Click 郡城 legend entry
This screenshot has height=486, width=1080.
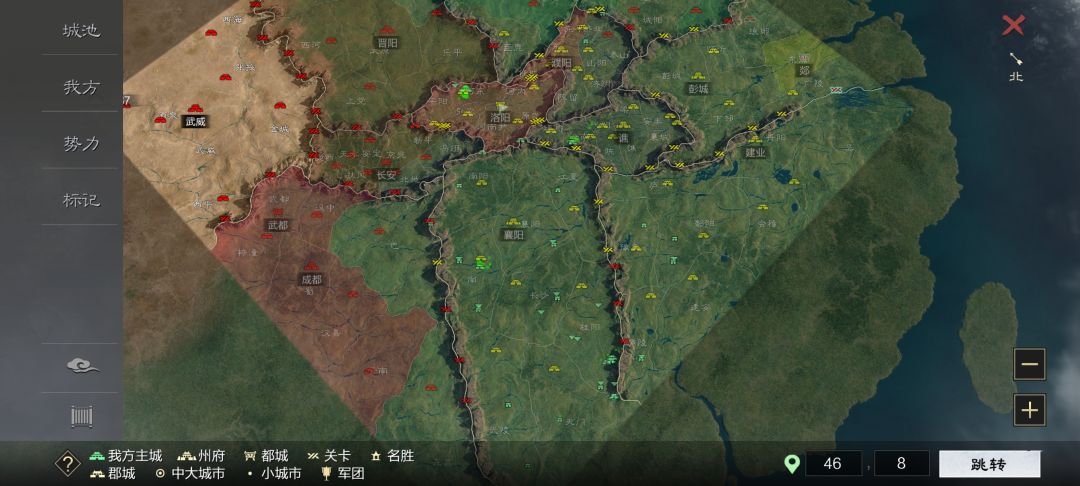tap(113, 474)
